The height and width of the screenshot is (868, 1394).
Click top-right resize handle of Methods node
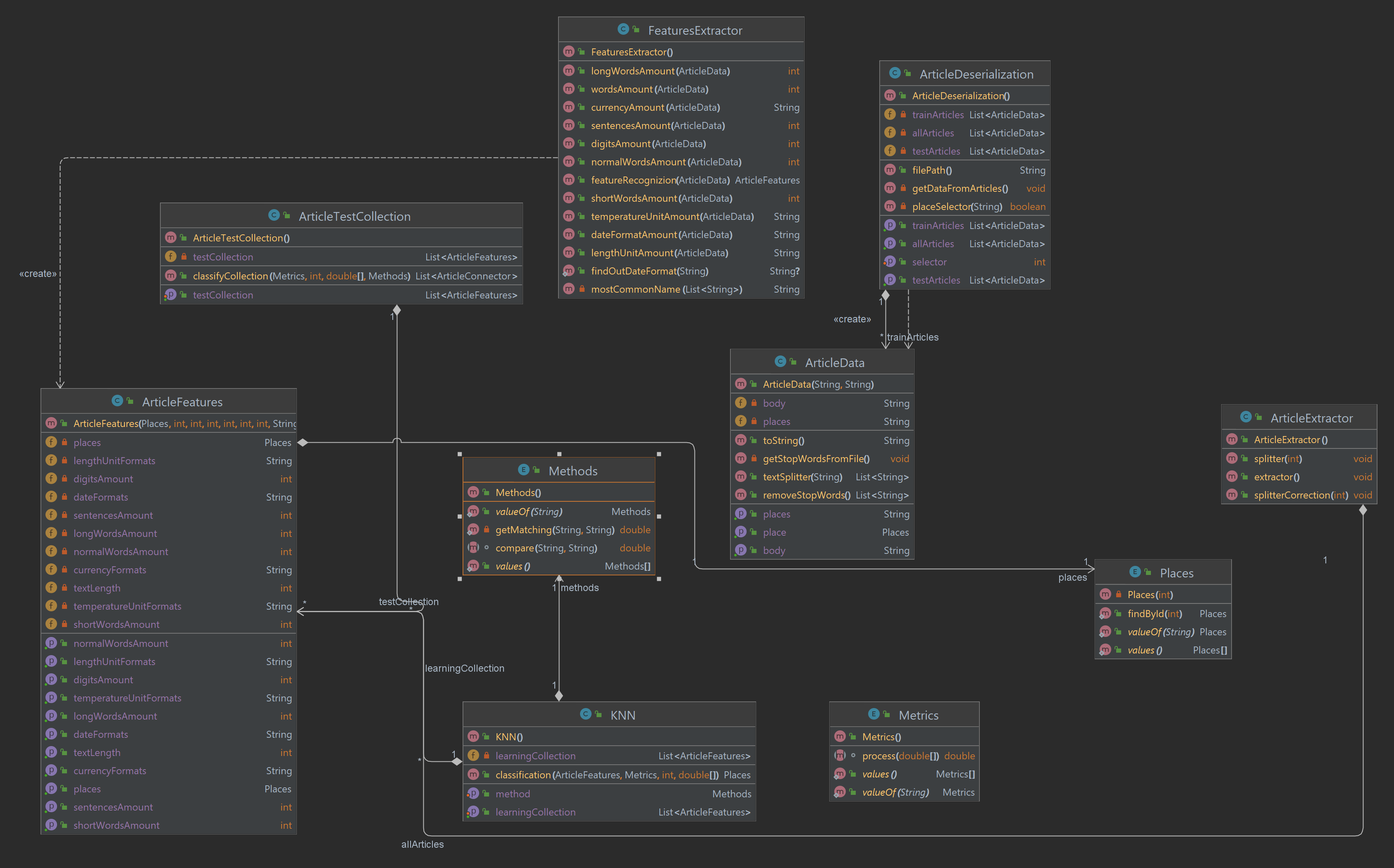click(659, 454)
